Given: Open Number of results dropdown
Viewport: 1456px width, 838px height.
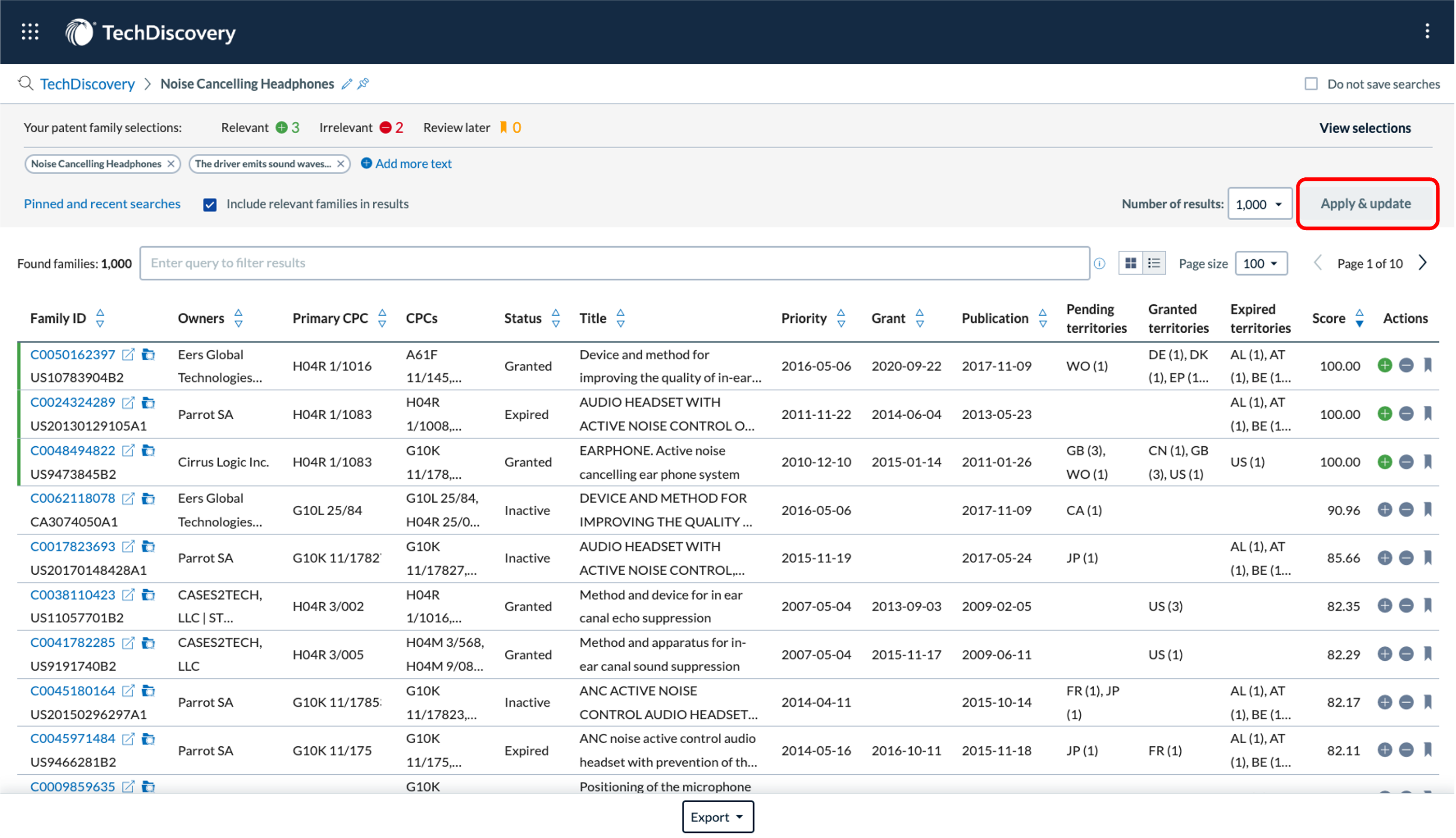Looking at the screenshot, I should 1259,204.
